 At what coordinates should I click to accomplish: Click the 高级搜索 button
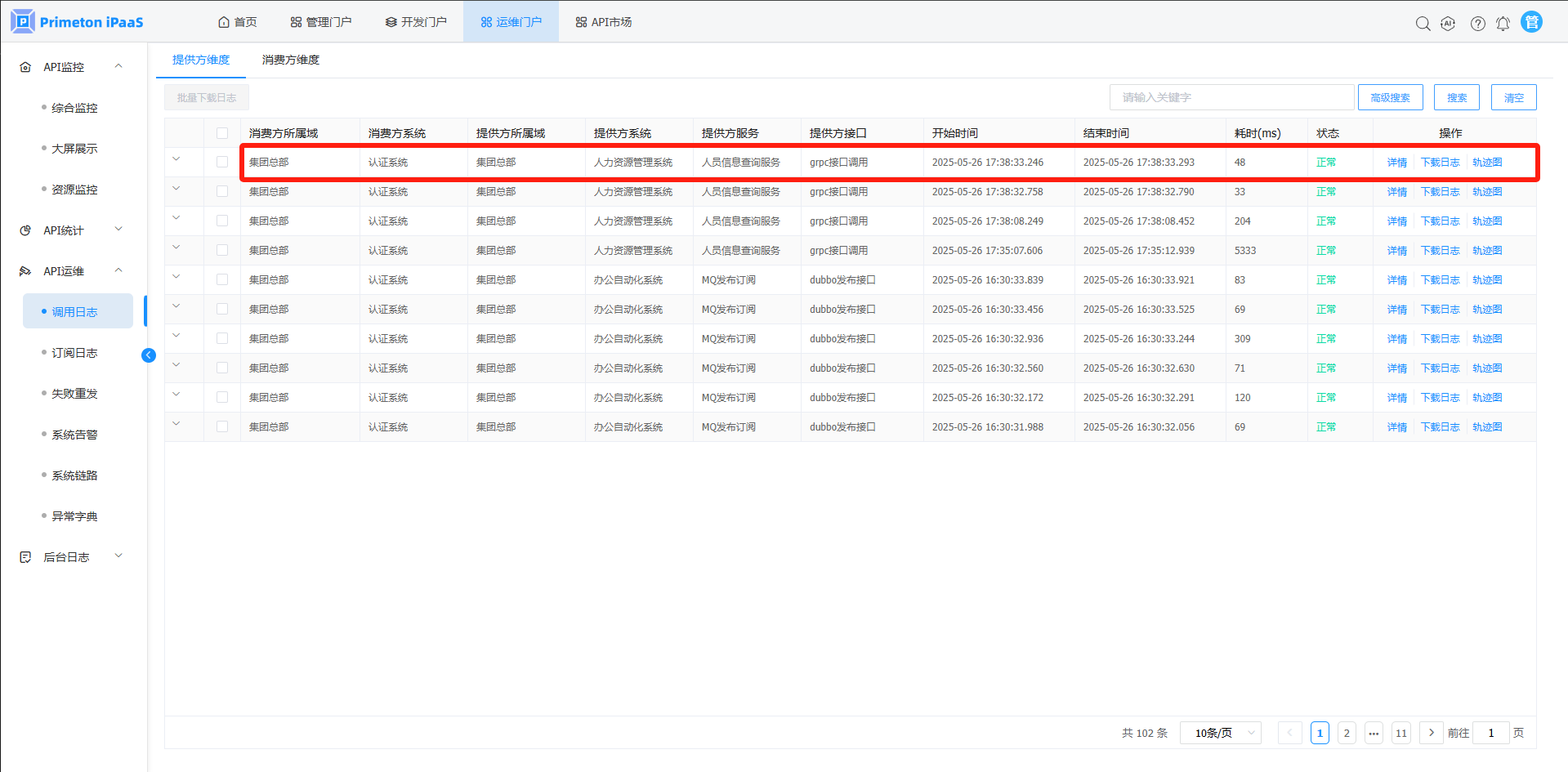[x=1390, y=97]
